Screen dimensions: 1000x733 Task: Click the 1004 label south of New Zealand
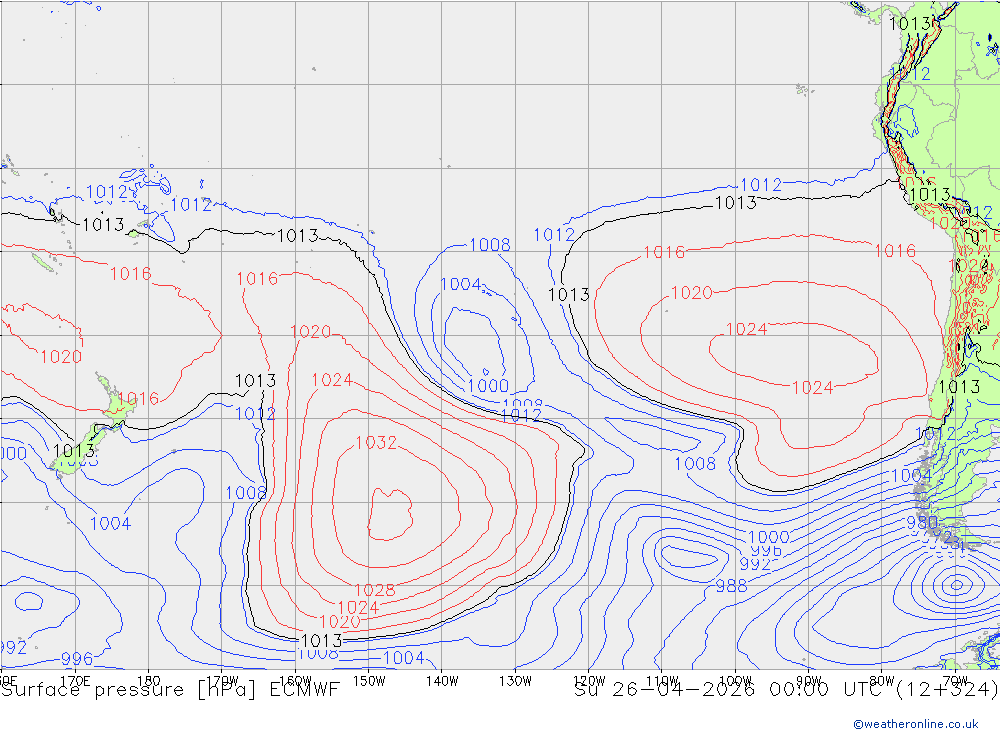[110, 524]
